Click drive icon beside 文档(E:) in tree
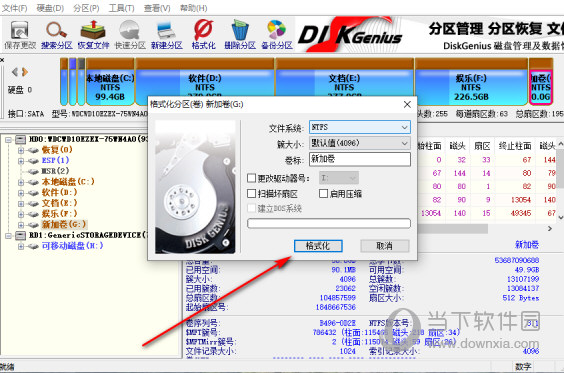The height and width of the screenshot is (373, 564). 33,204
